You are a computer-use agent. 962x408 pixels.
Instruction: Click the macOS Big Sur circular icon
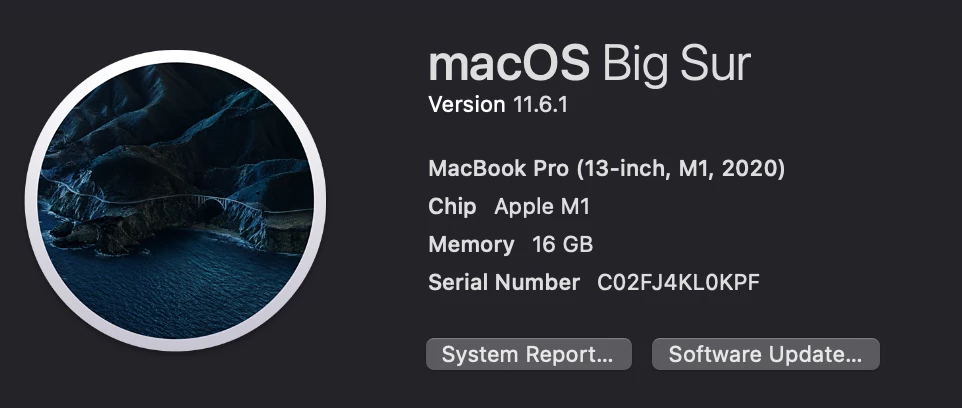pyautogui.click(x=175, y=201)
